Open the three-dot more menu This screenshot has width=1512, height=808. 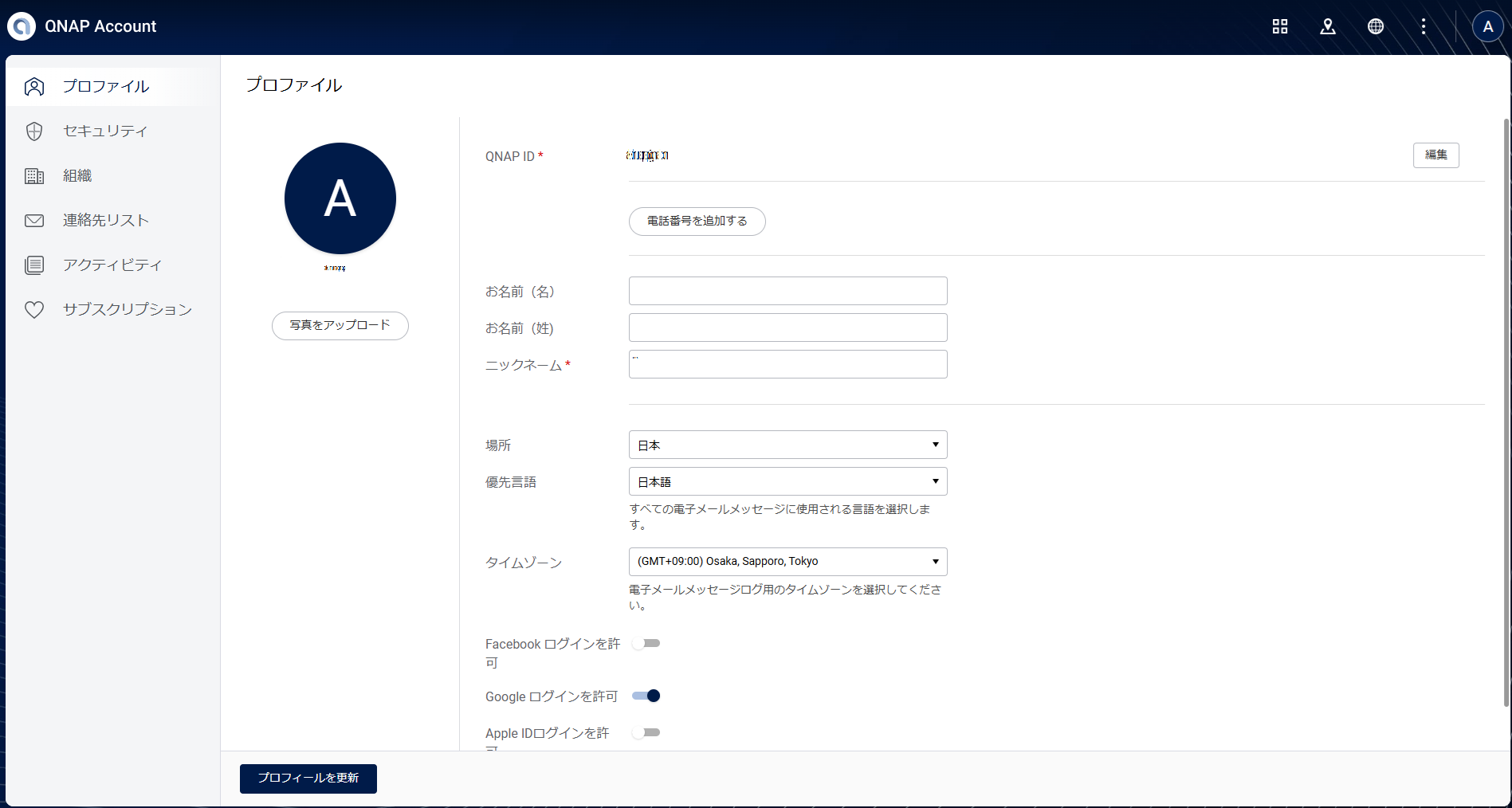(x=1424, y=26)
